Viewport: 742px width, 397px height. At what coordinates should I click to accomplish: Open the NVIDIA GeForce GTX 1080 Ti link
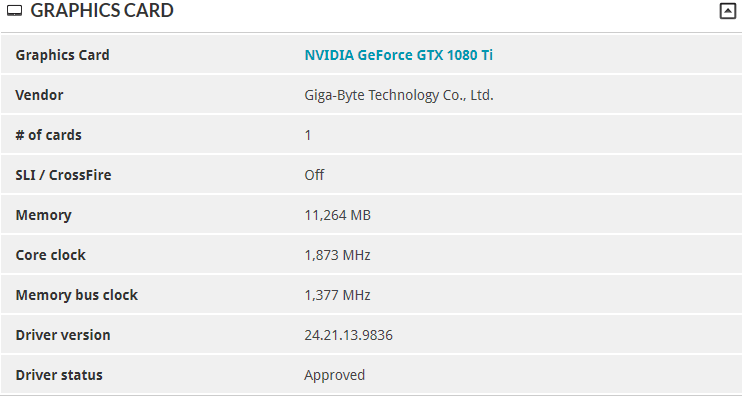click(398, 55)
